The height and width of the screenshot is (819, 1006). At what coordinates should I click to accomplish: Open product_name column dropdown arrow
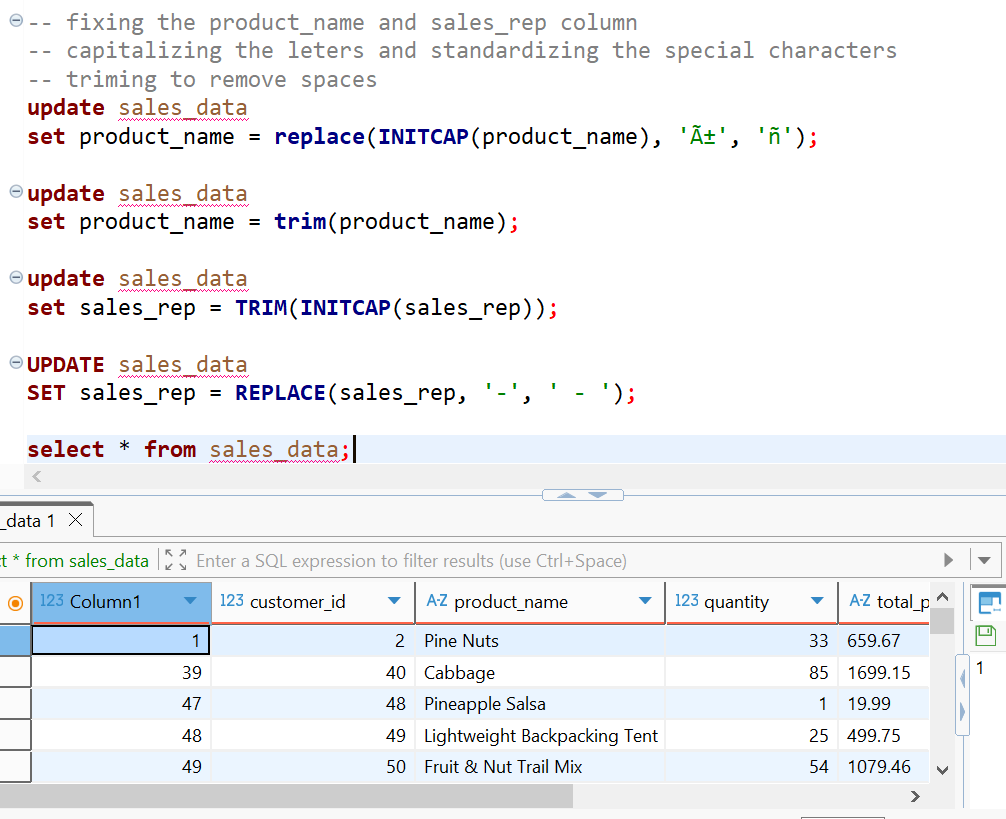point(645,601)
